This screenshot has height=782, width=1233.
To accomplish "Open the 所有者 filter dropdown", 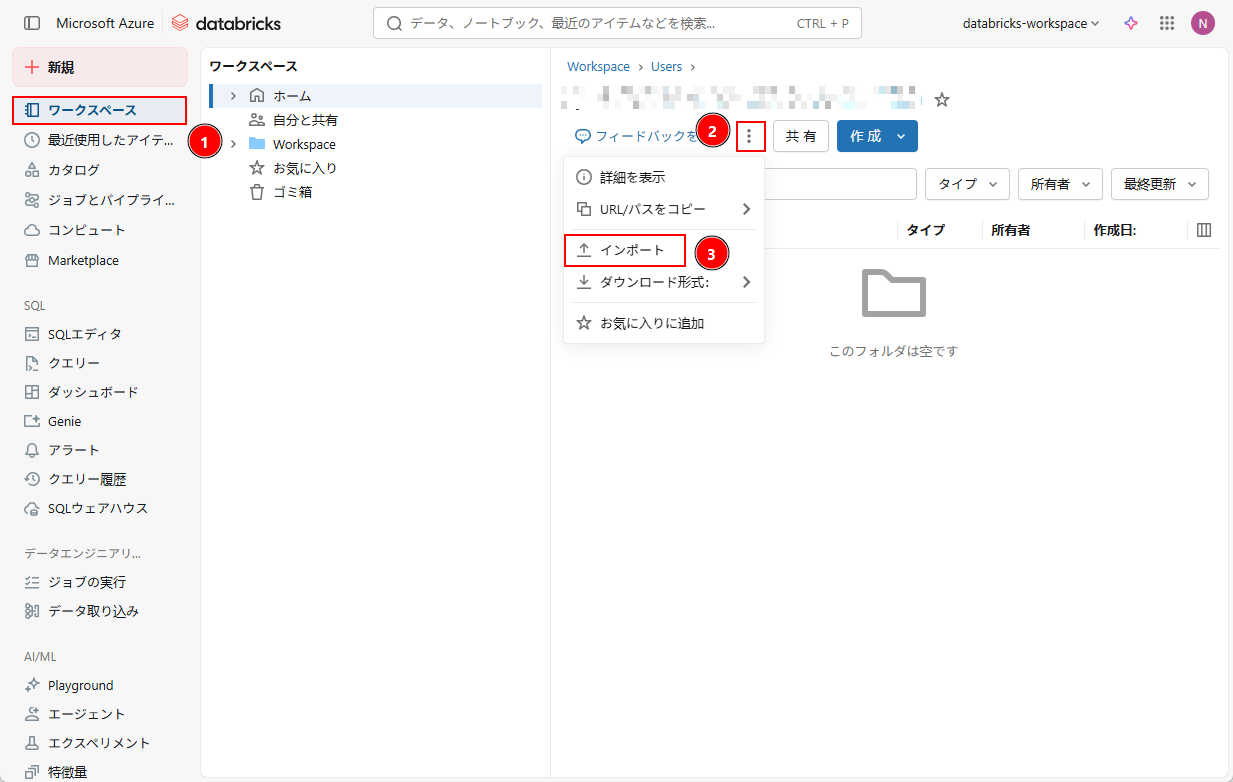I will pyautogui.click(x=1060, y=184).
